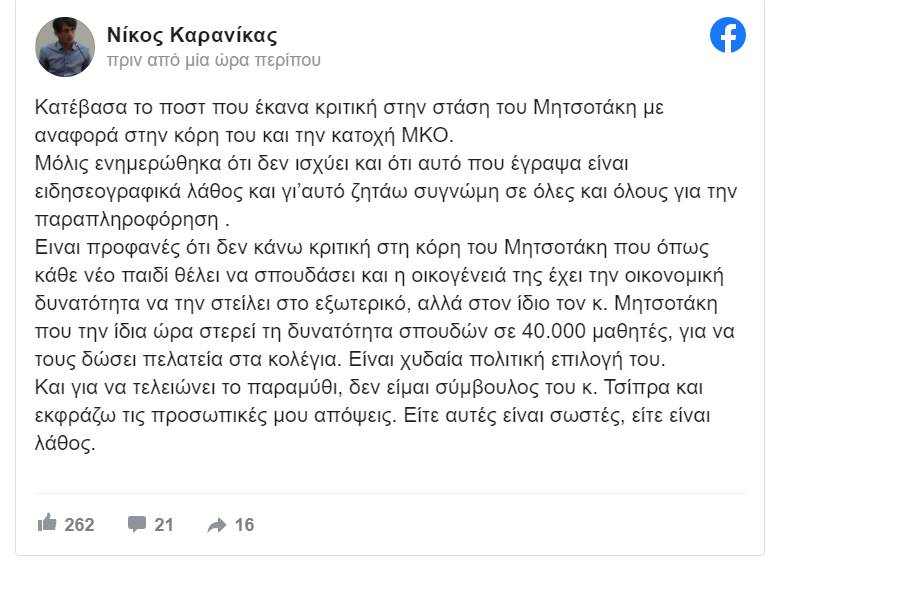Click the sentence starting 'Ειναι προφανές'
Screen dimensions: 916x594
(384, 303)
